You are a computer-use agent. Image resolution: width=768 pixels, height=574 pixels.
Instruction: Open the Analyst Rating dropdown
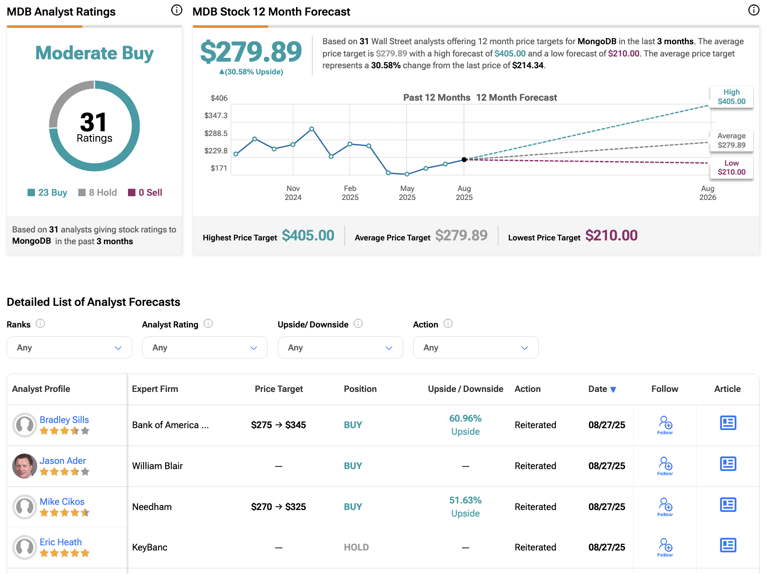(x=204, y=348)
